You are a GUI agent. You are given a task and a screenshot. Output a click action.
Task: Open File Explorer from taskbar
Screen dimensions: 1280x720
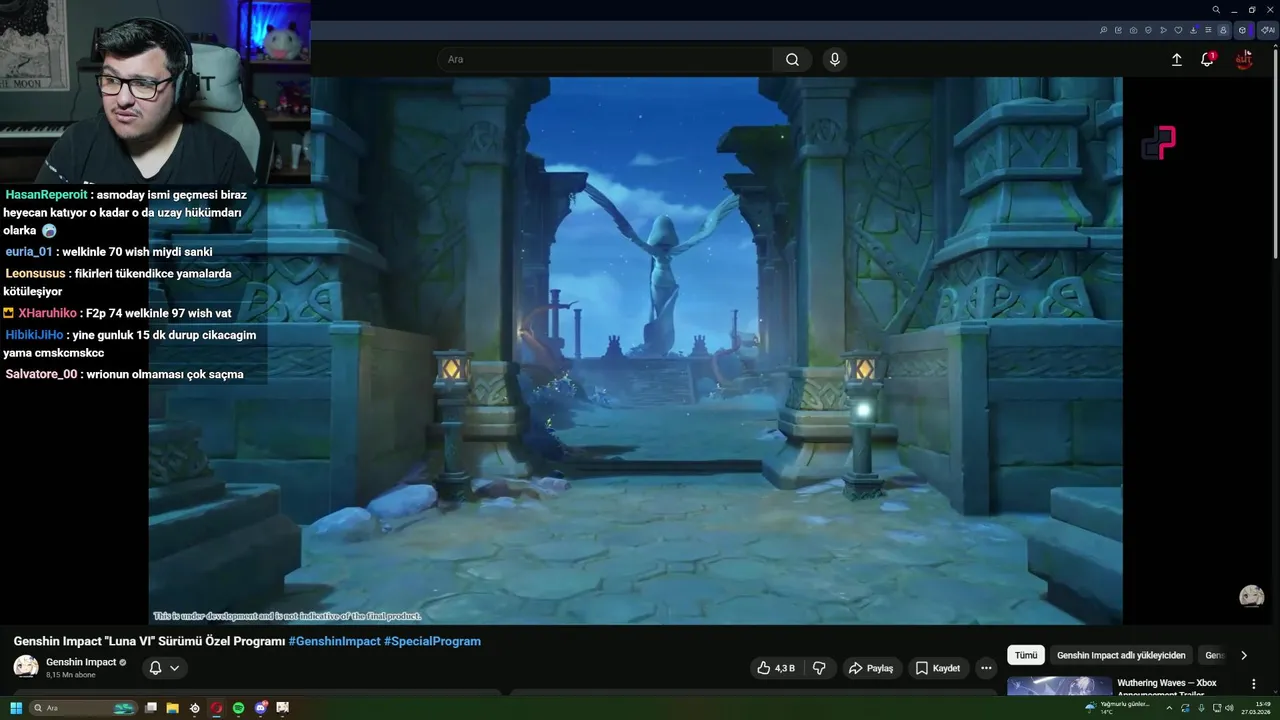tap(172, 708)
